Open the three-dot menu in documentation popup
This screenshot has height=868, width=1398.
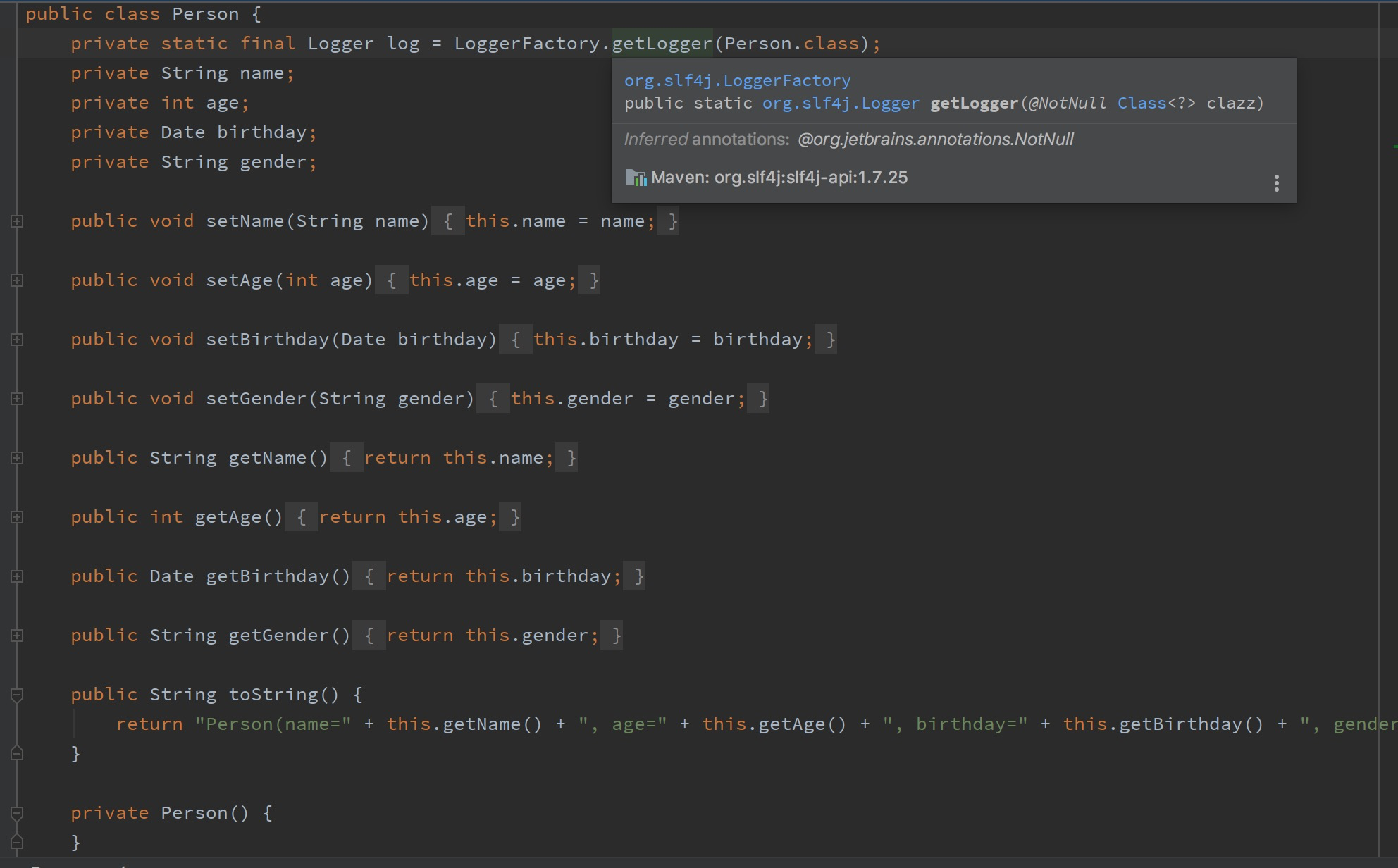[x=1276, y=183]
